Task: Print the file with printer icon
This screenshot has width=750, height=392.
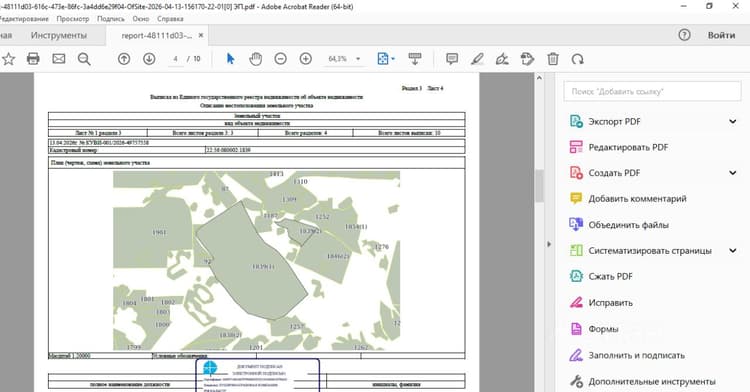Action: [33, 59]
